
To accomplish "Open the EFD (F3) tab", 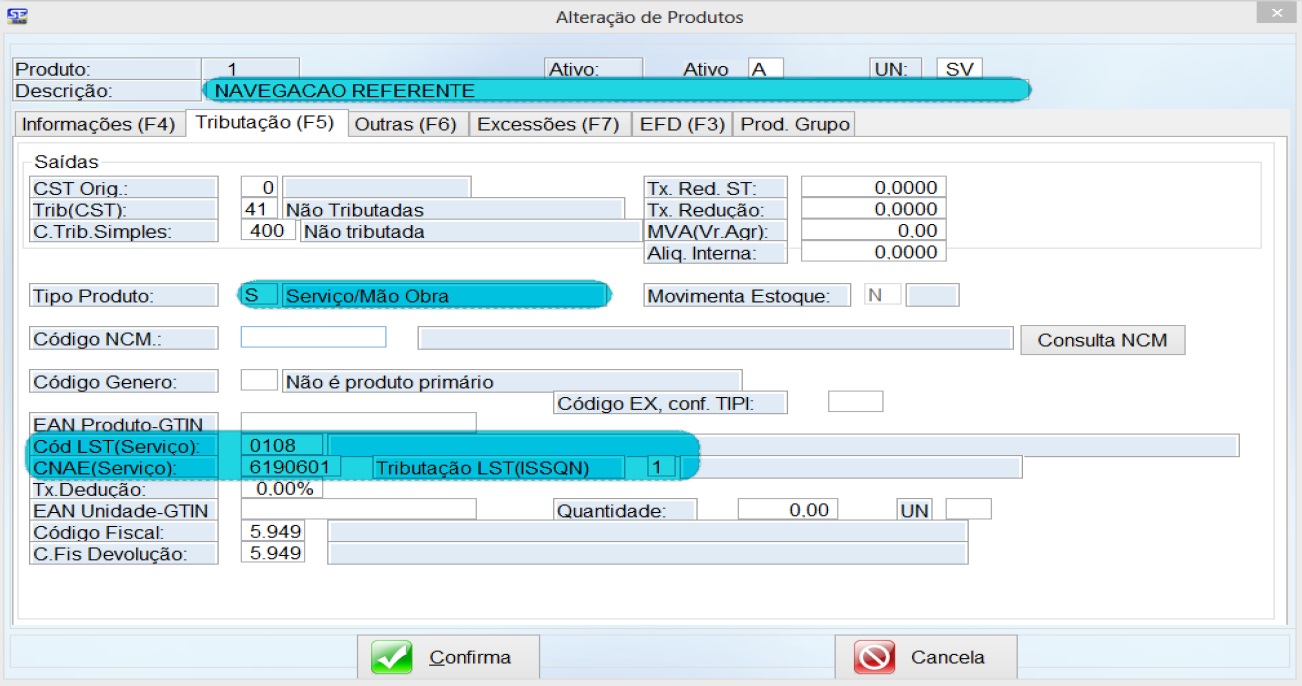I will tap(682, 124).
